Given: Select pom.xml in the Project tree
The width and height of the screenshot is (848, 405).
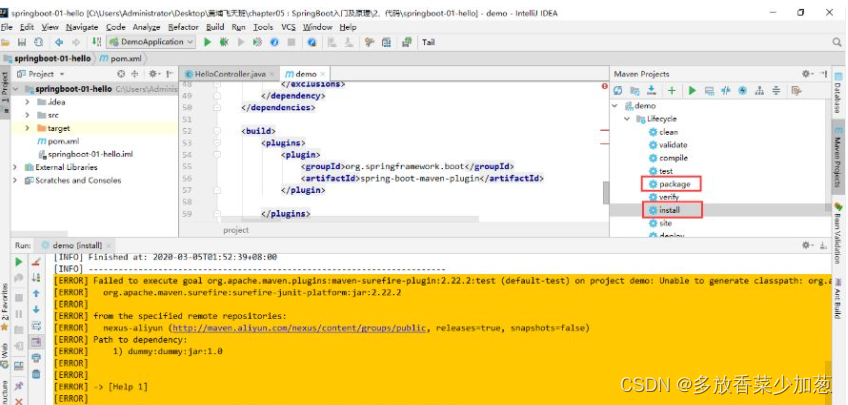Looking at the screenshot, I should [58, 141].
